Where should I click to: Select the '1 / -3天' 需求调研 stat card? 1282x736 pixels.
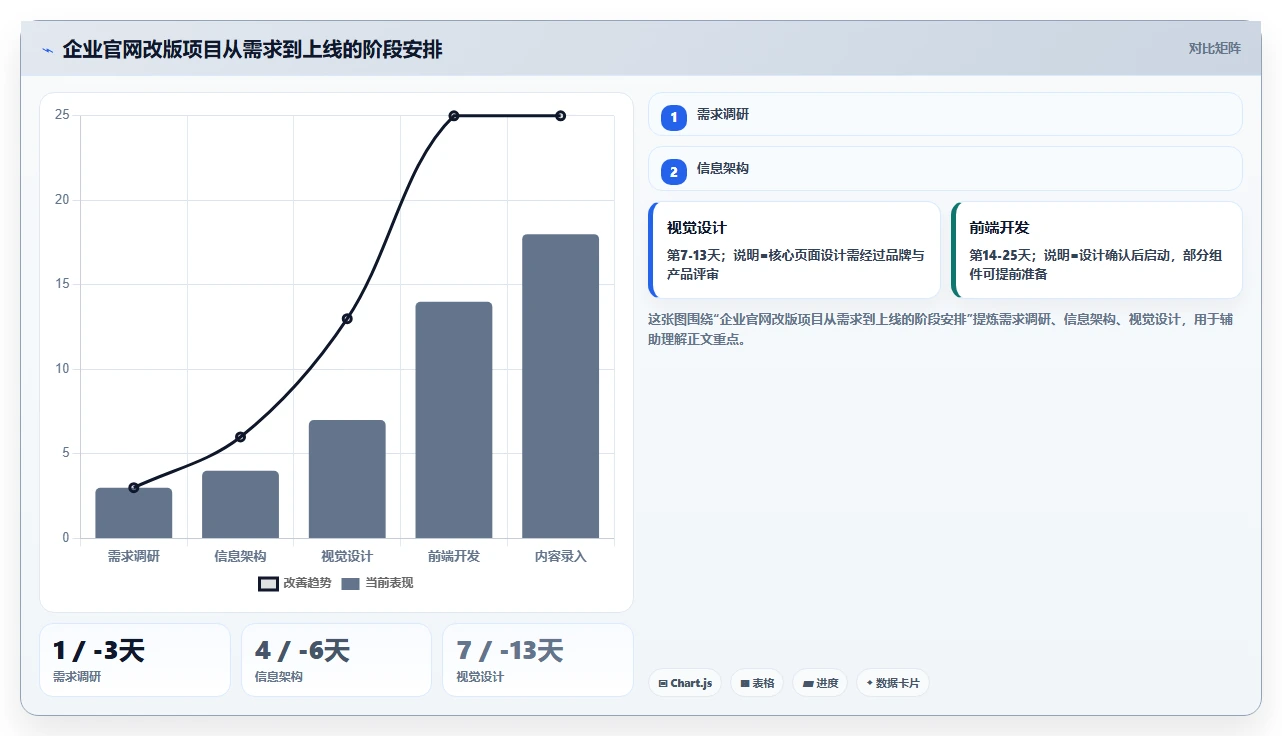(135, 660)
